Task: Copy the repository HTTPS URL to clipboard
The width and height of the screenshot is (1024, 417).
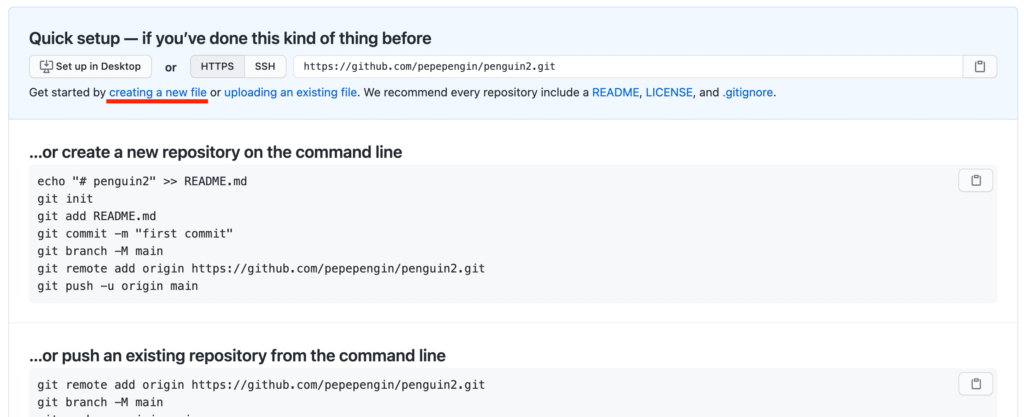Action: click(980, 67)
